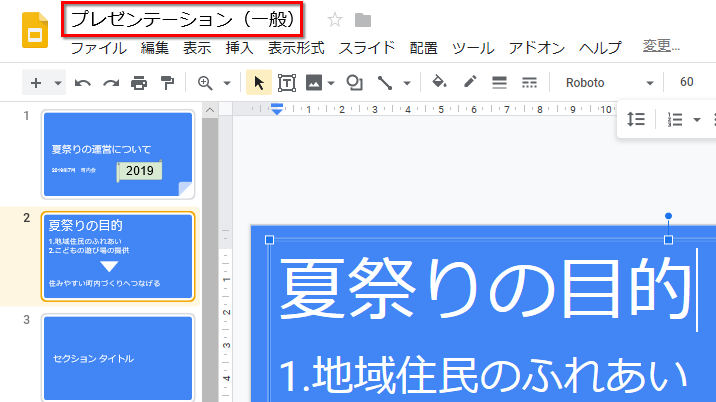716x402 pixels.
Task: Open the ファイル menu
Action: 99,48
